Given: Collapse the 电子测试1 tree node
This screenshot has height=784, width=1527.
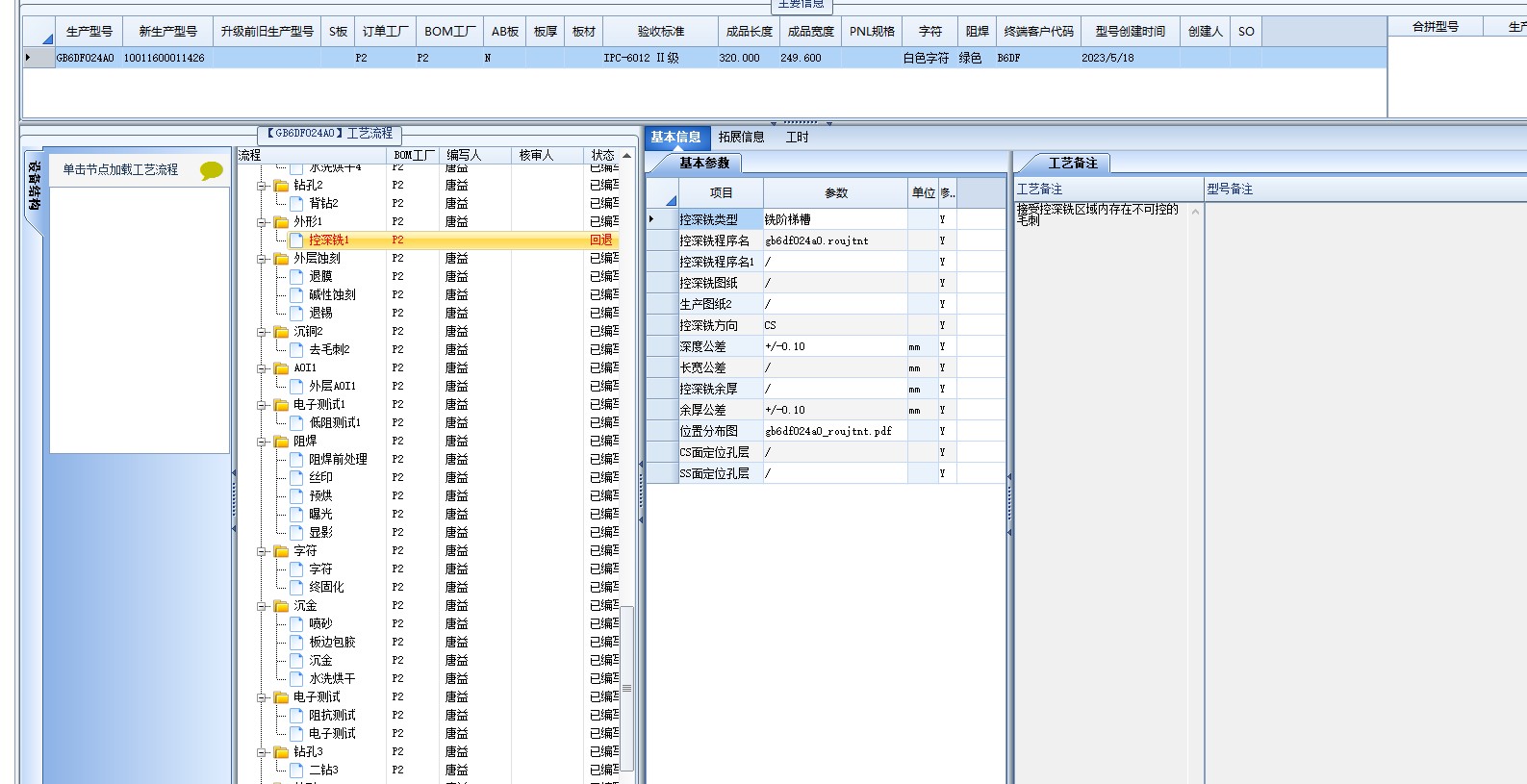Looking at the screenshot, I should click(x=262, y=405).
